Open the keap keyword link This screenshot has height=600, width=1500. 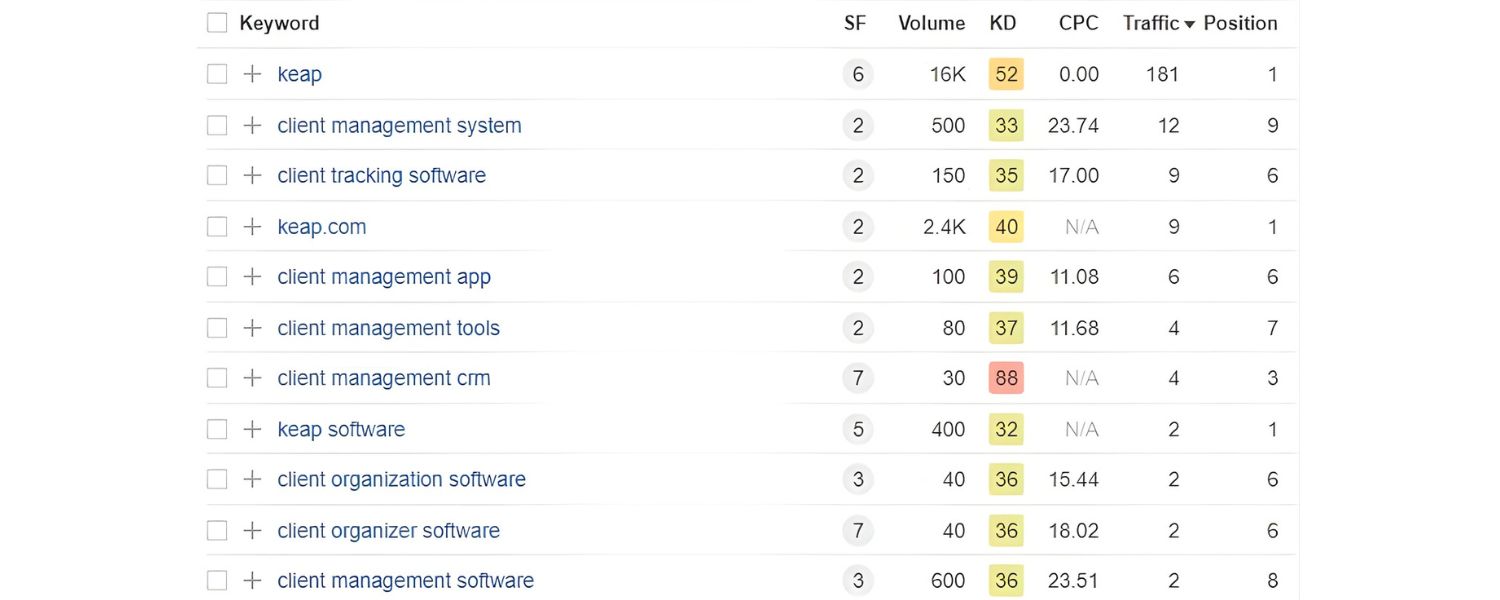[299, 73]
